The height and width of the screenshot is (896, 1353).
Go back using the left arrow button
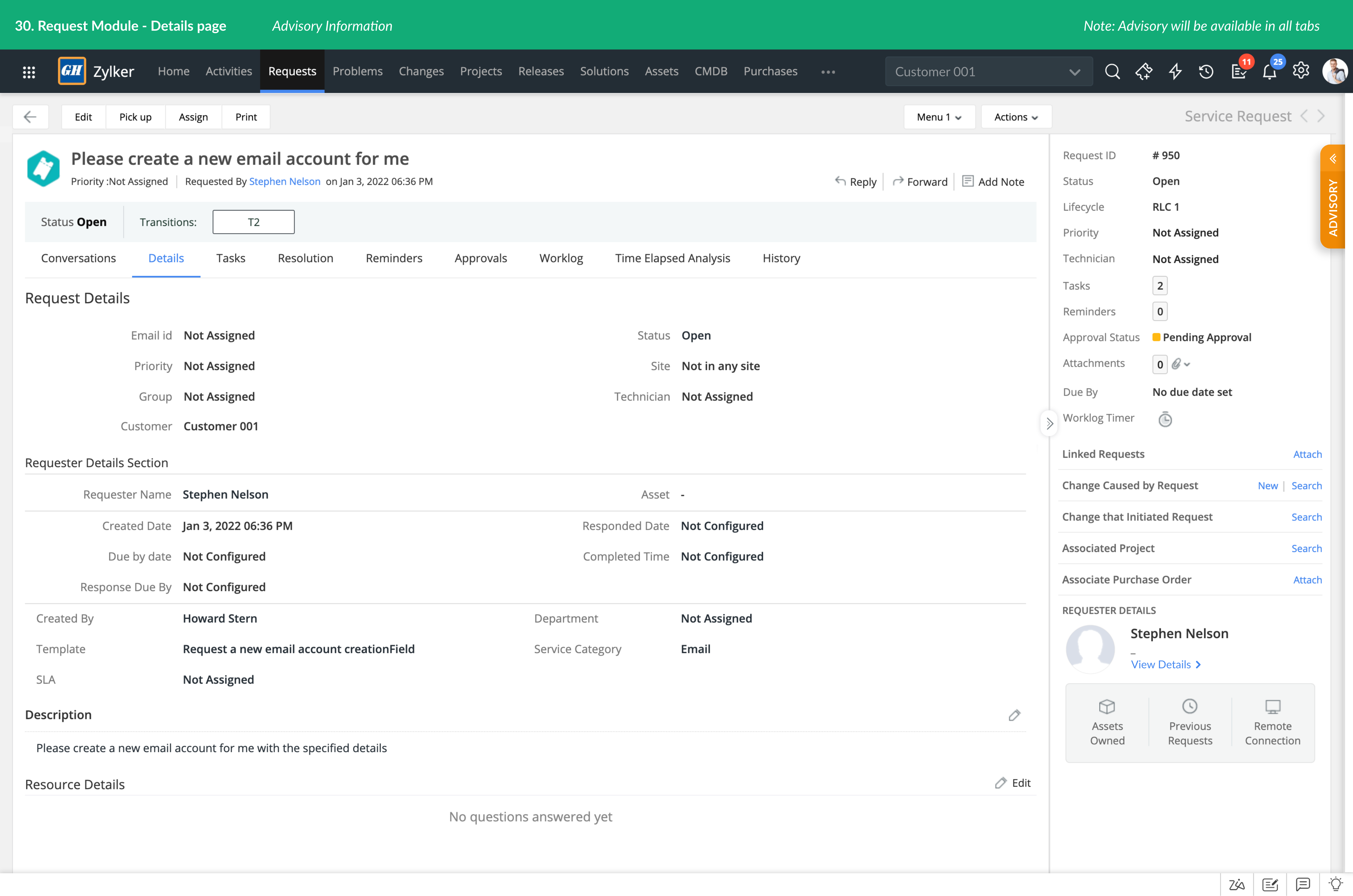[x=30, y=117]
